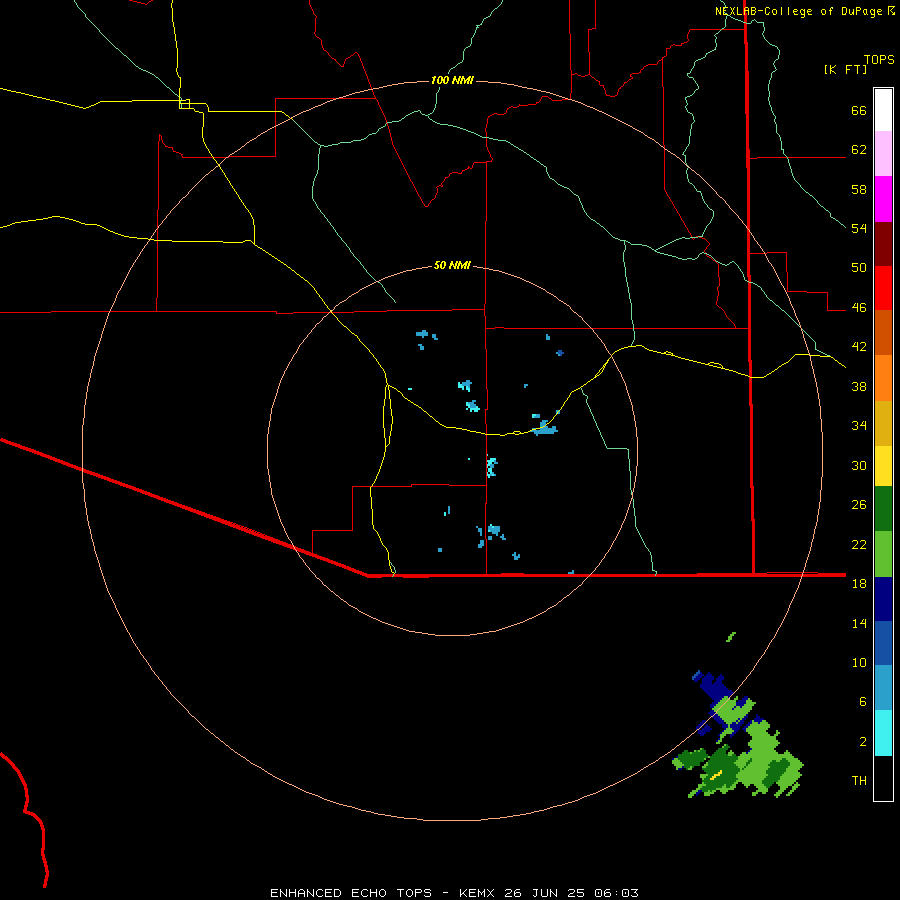Image resolution: width=900 pixels, height=900 pixels.
Task: Click the "58" scale value
Action: (x=859, y=189)
